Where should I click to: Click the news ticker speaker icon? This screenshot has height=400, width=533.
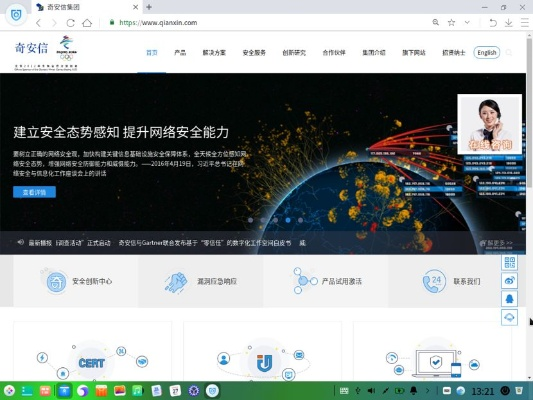pos(20,242)
